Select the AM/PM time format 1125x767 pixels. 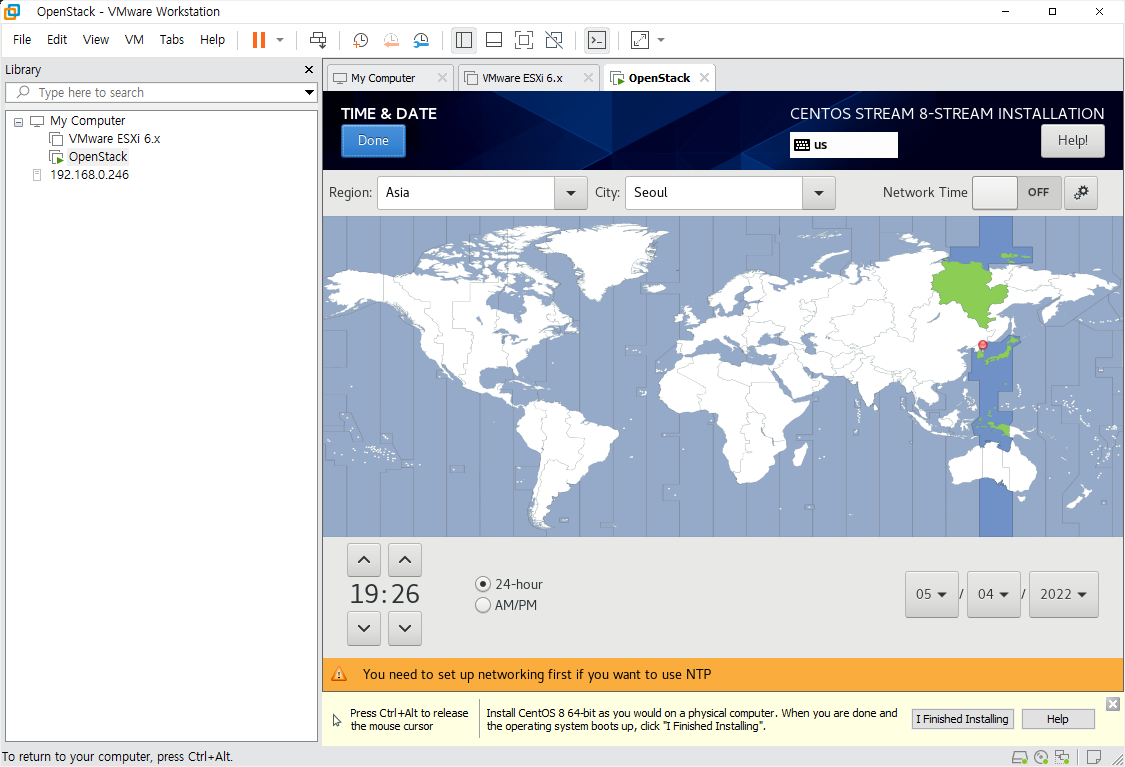[x=506, y=605]
